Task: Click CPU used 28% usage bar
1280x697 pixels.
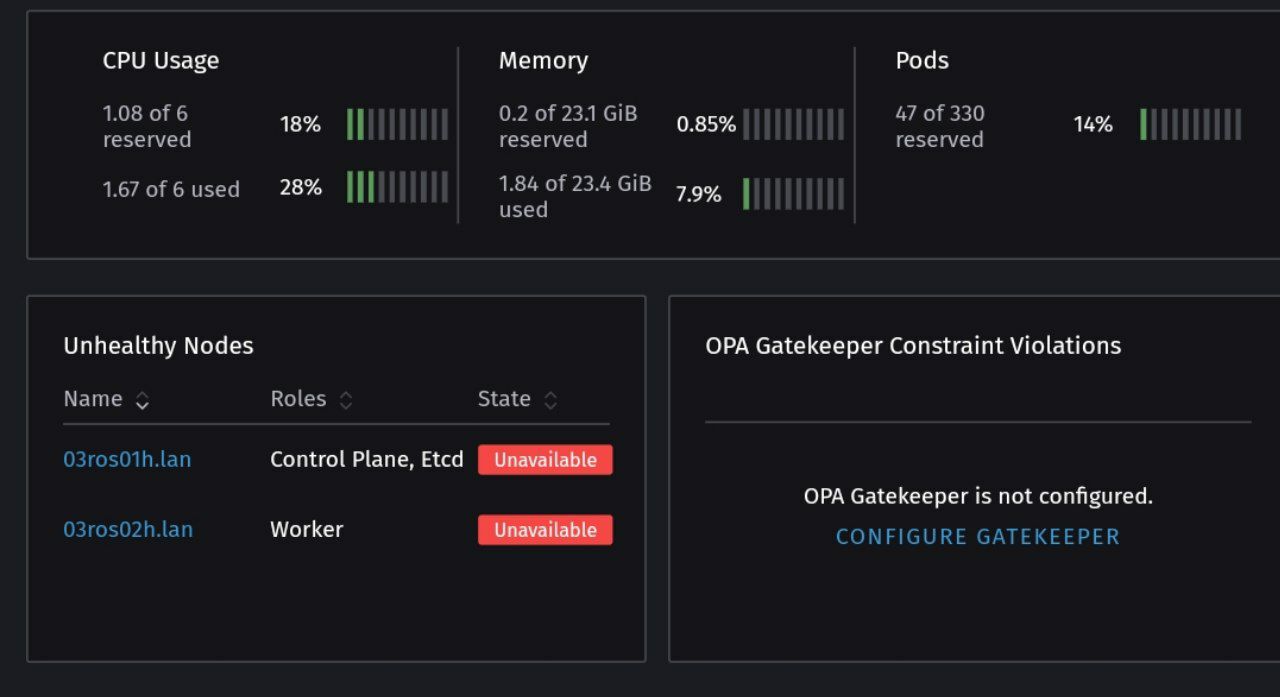Action: click(397, 187)
